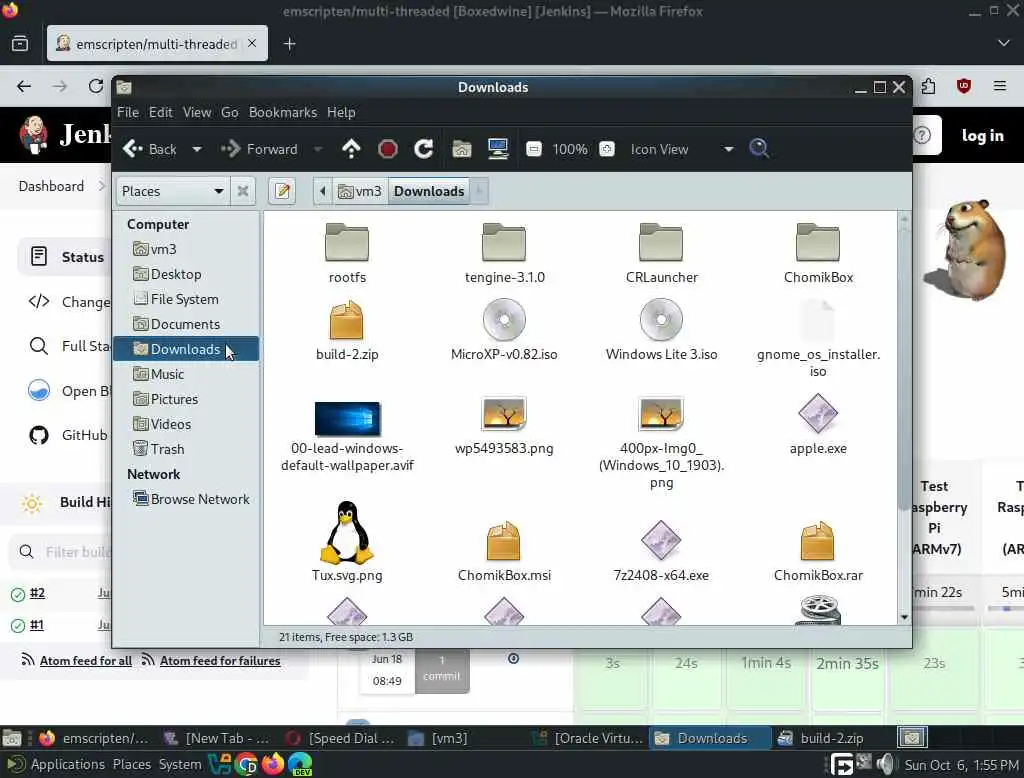Go up to parent folder arrow icon
The height and width of the screenshot is (778, 1024).
(351, 149)
